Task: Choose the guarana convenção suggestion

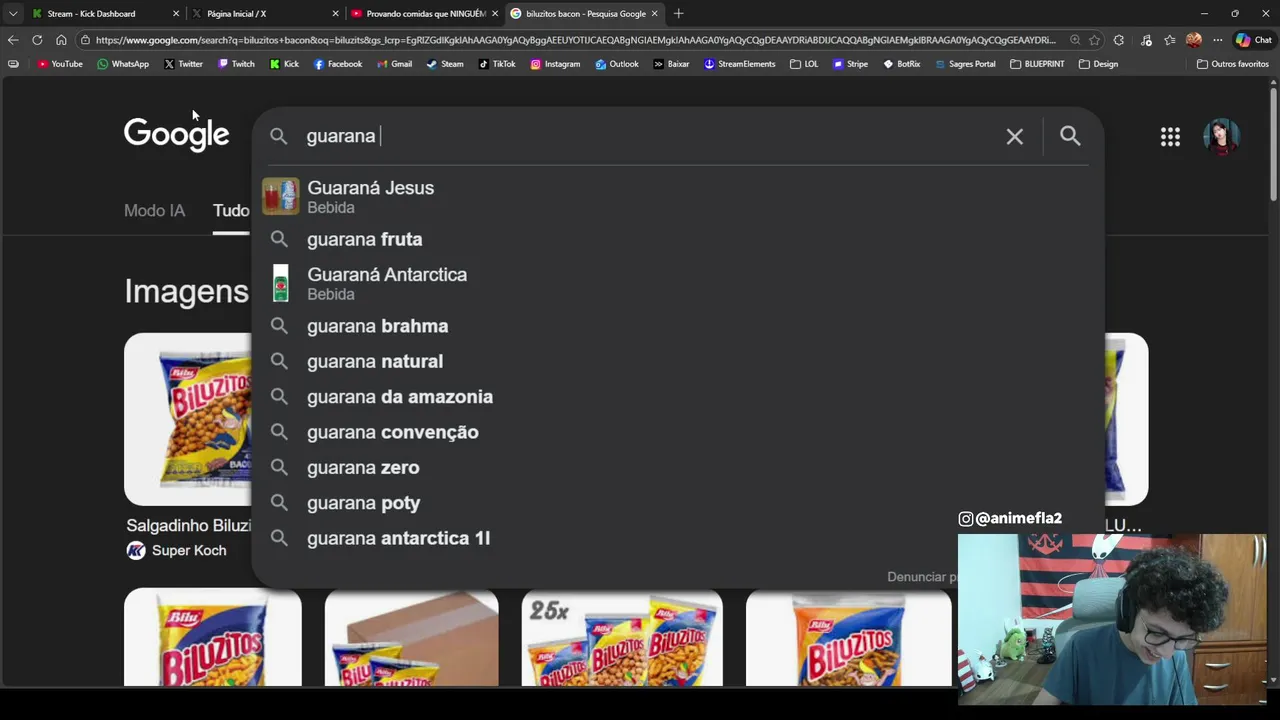Action: (x=676, y=432)
